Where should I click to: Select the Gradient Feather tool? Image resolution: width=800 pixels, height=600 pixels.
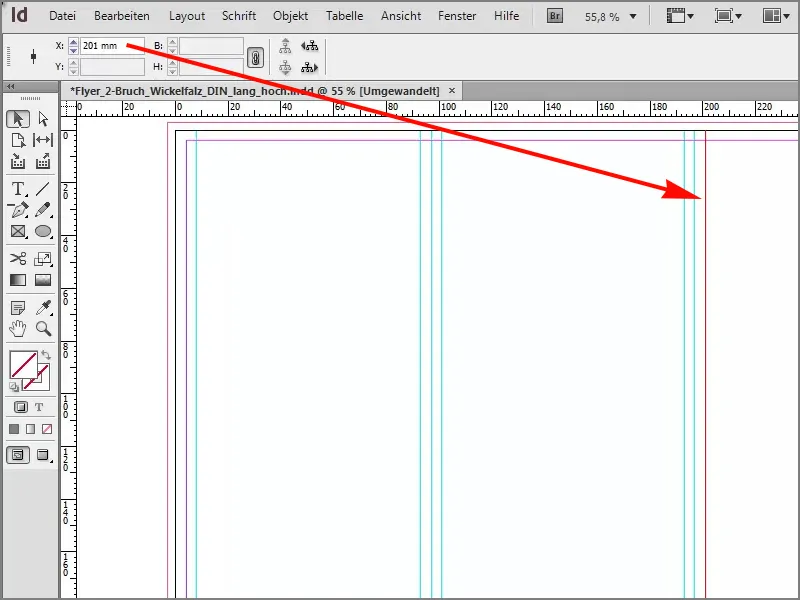point(43,280)
